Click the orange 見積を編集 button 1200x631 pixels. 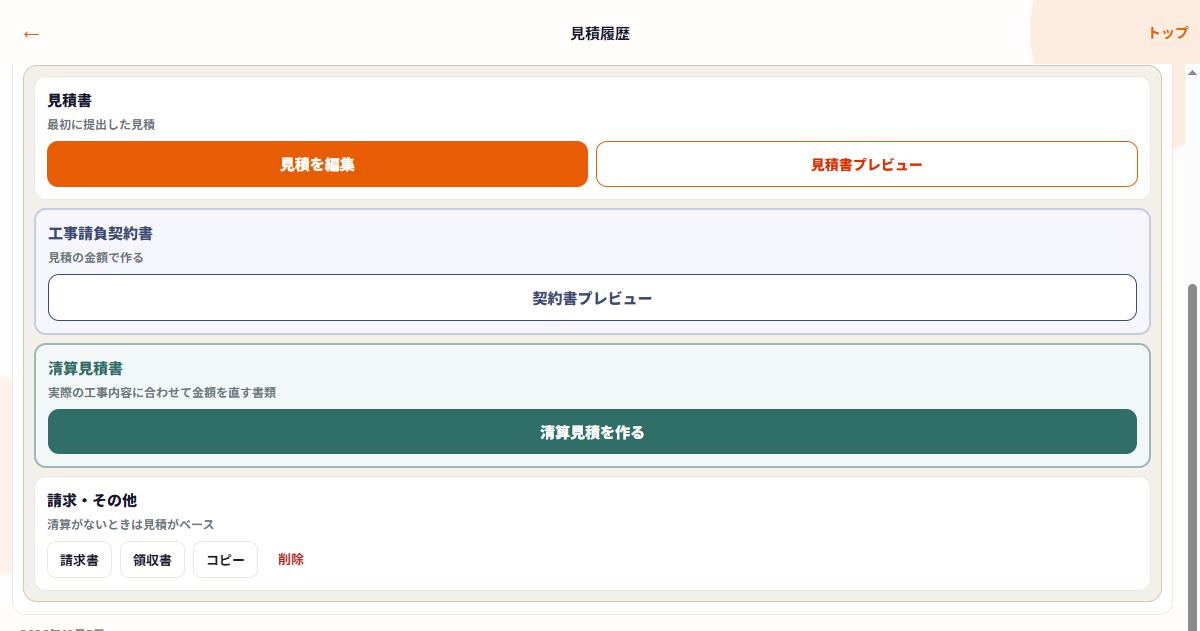coord(317,164)
